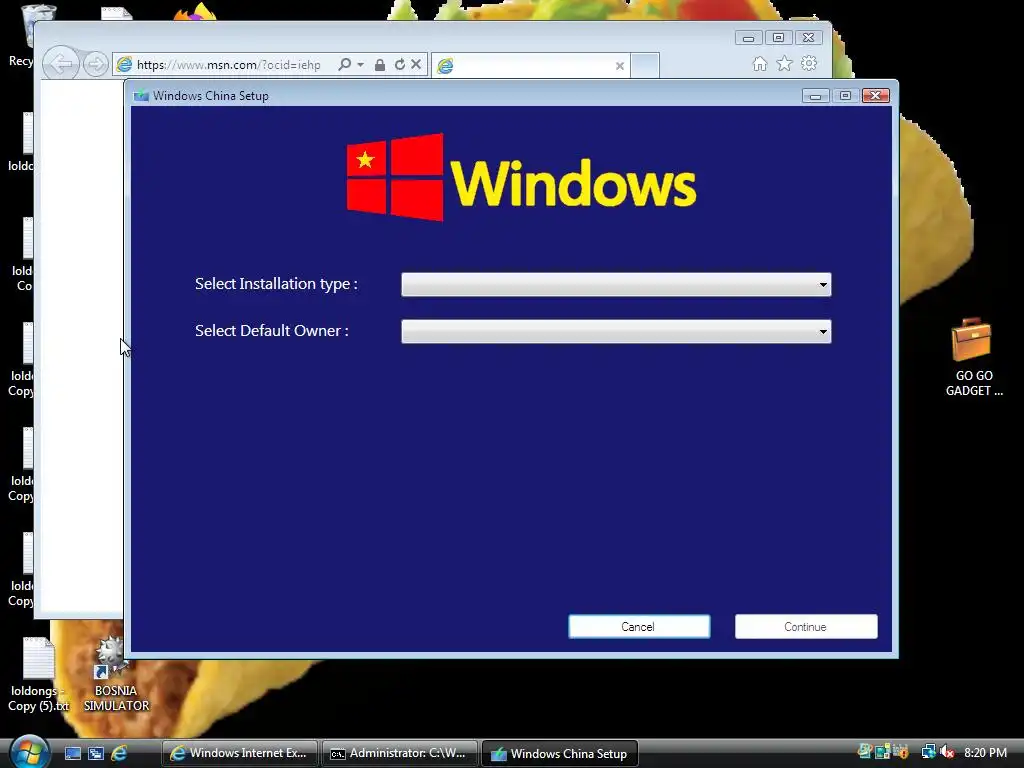This screenshot has height=768, width=1024.
Task: Click the address bar search magnifier icon
Action: pos(344,64)
